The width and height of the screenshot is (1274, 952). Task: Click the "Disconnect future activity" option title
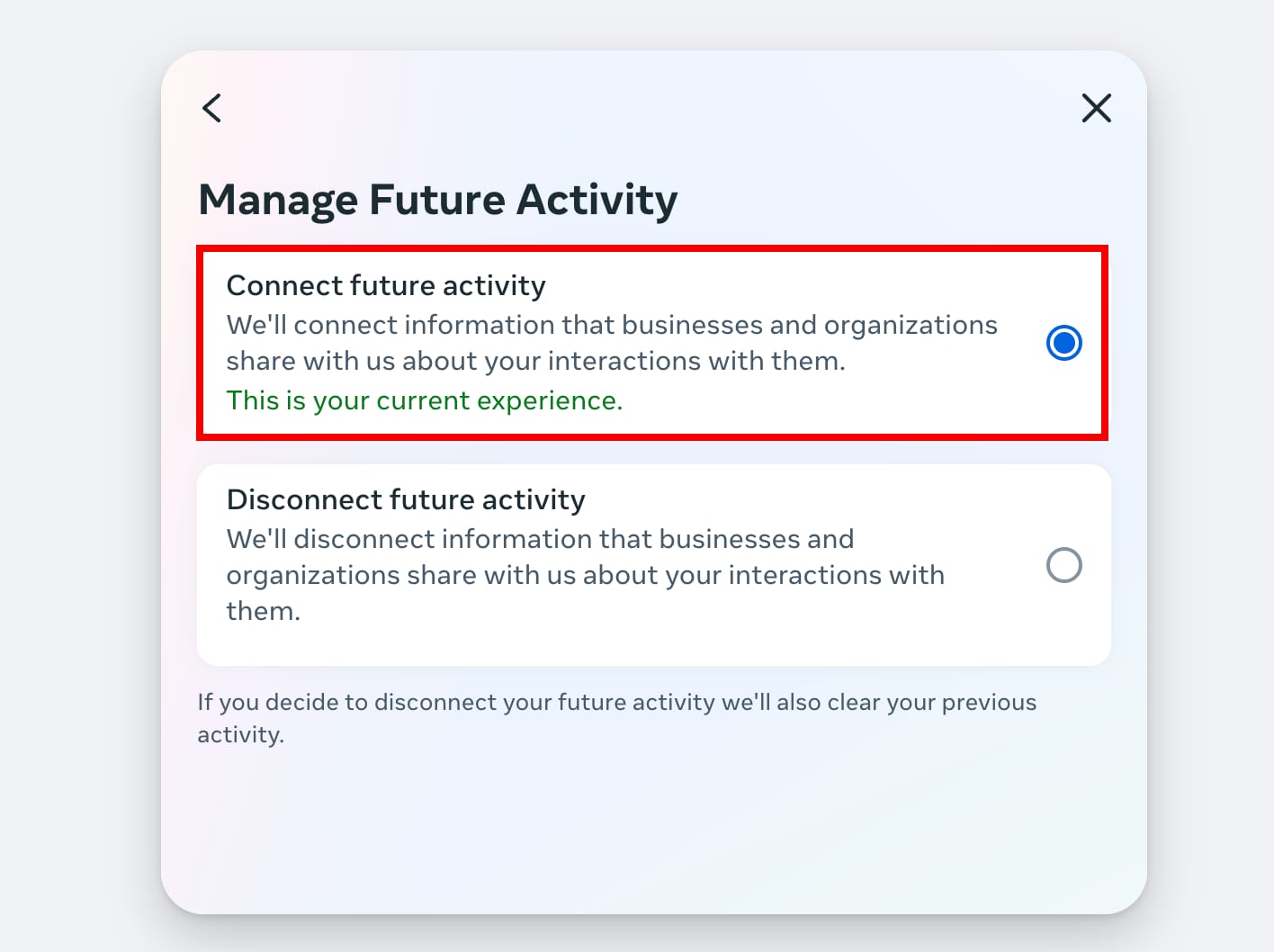[x=406, y=500]
